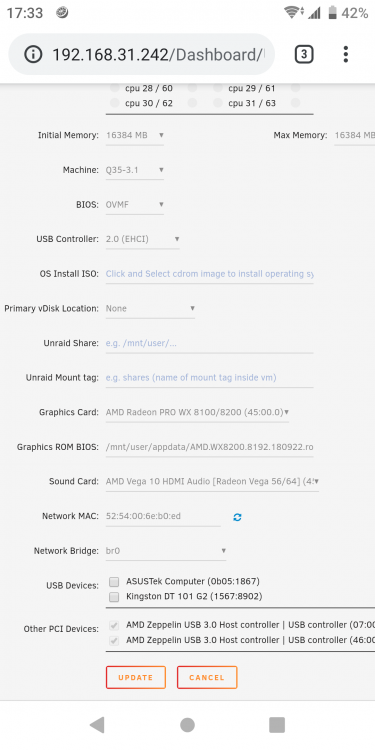Expand the Initial Memory dropdown
The image size is (375, 750).
pos(135,136)
